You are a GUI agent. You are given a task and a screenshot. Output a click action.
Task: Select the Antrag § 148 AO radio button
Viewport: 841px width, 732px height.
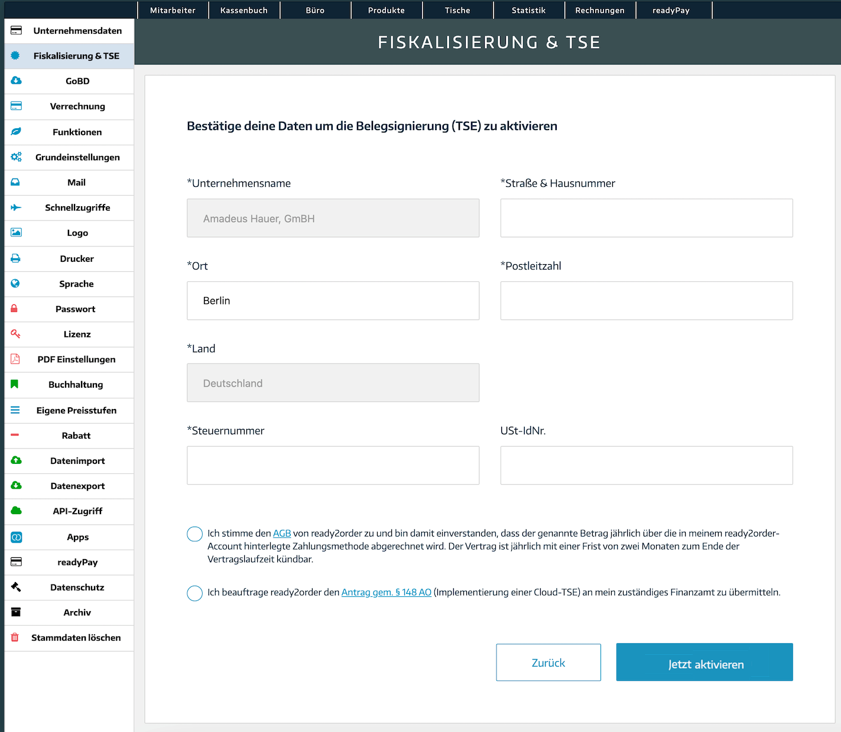(195, 593)
